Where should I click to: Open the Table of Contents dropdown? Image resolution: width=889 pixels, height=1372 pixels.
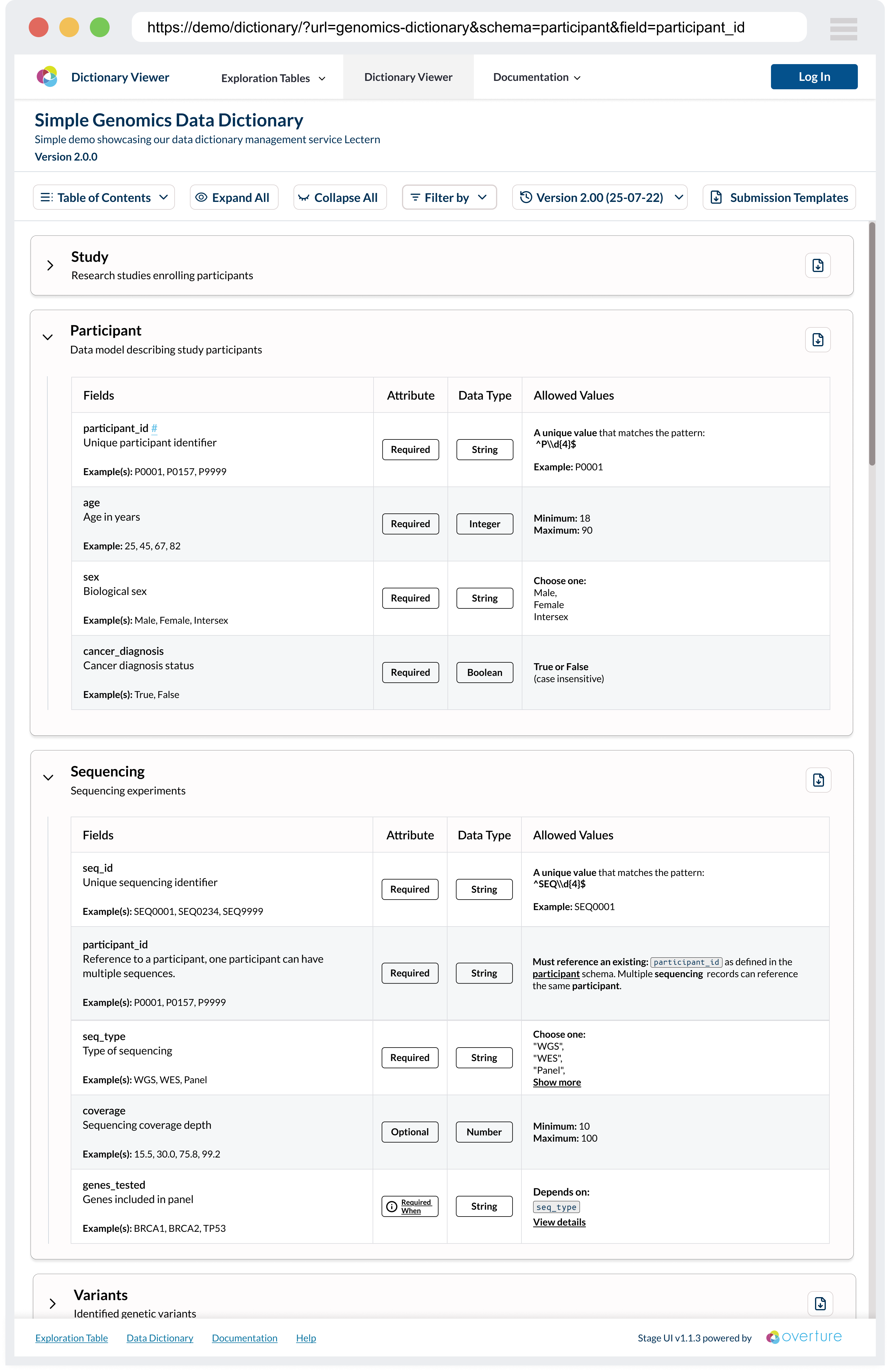tap(104, 197)
